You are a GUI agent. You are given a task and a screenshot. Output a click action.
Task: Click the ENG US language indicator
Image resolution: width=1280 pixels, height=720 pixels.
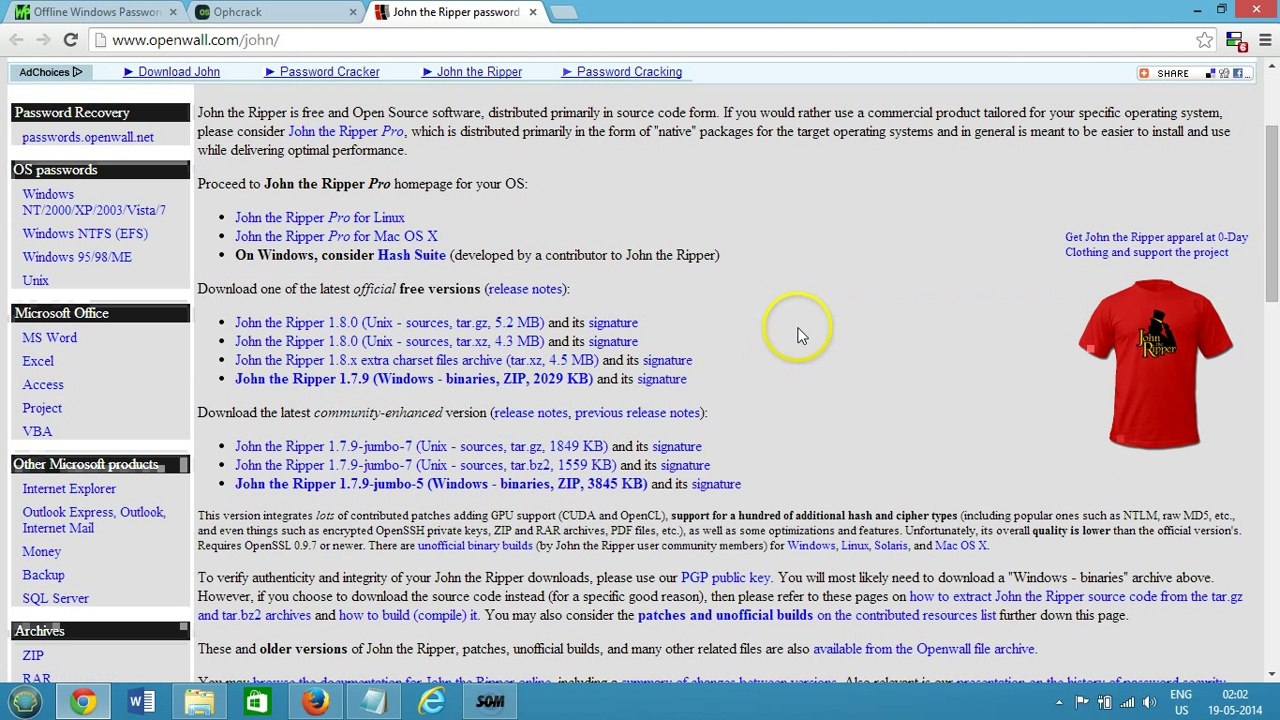click(1180, 702)
